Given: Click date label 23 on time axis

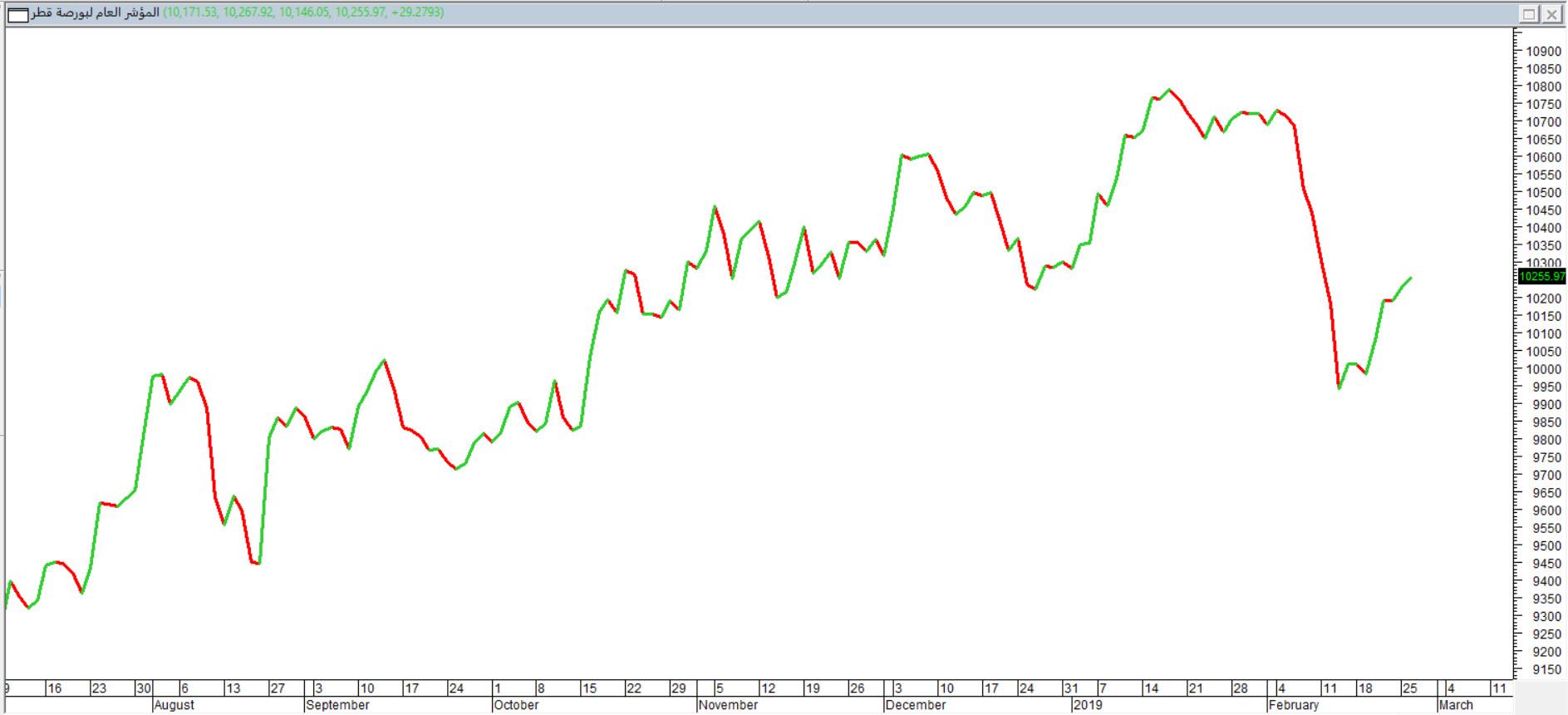Looking at the screenshot, I should 99,688.
